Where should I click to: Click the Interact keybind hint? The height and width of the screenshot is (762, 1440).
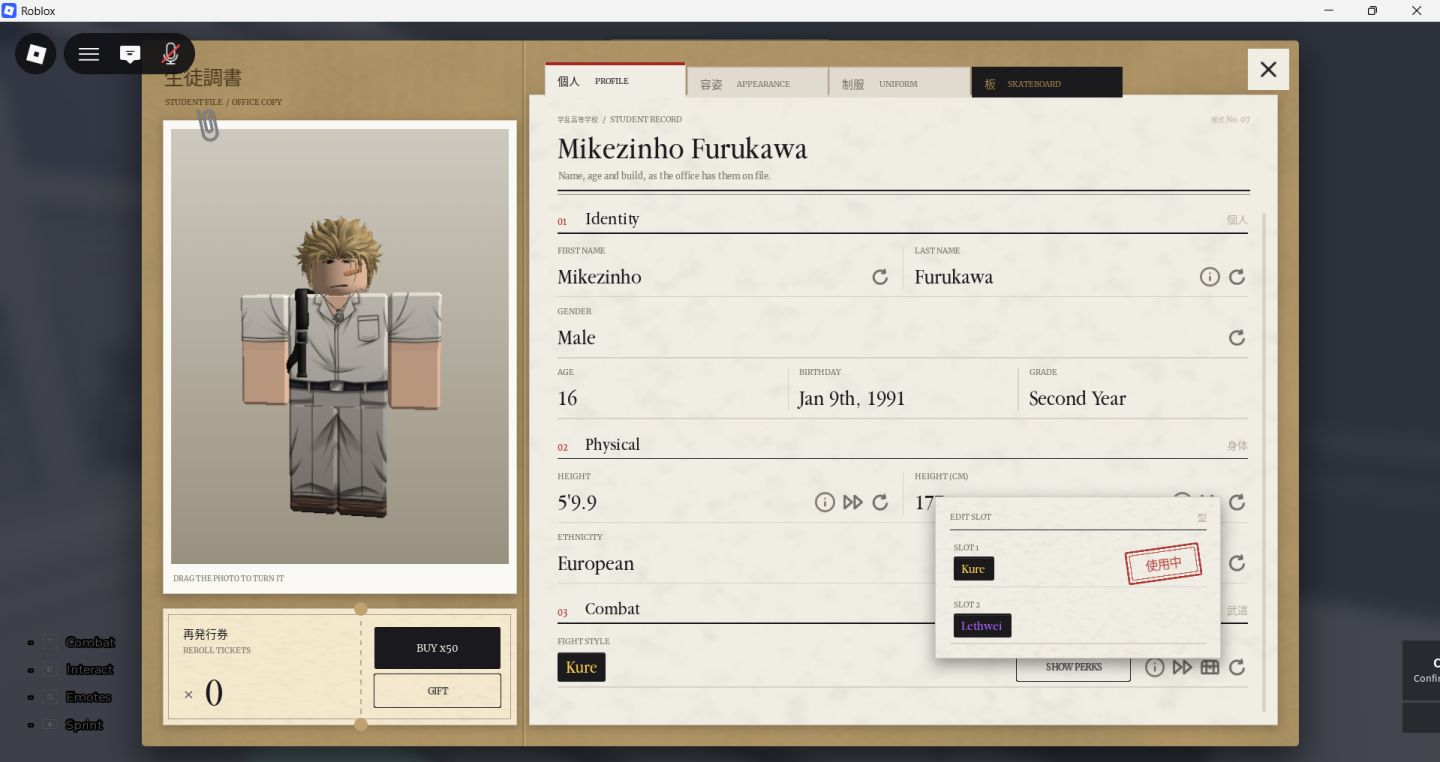pos(90,670)
